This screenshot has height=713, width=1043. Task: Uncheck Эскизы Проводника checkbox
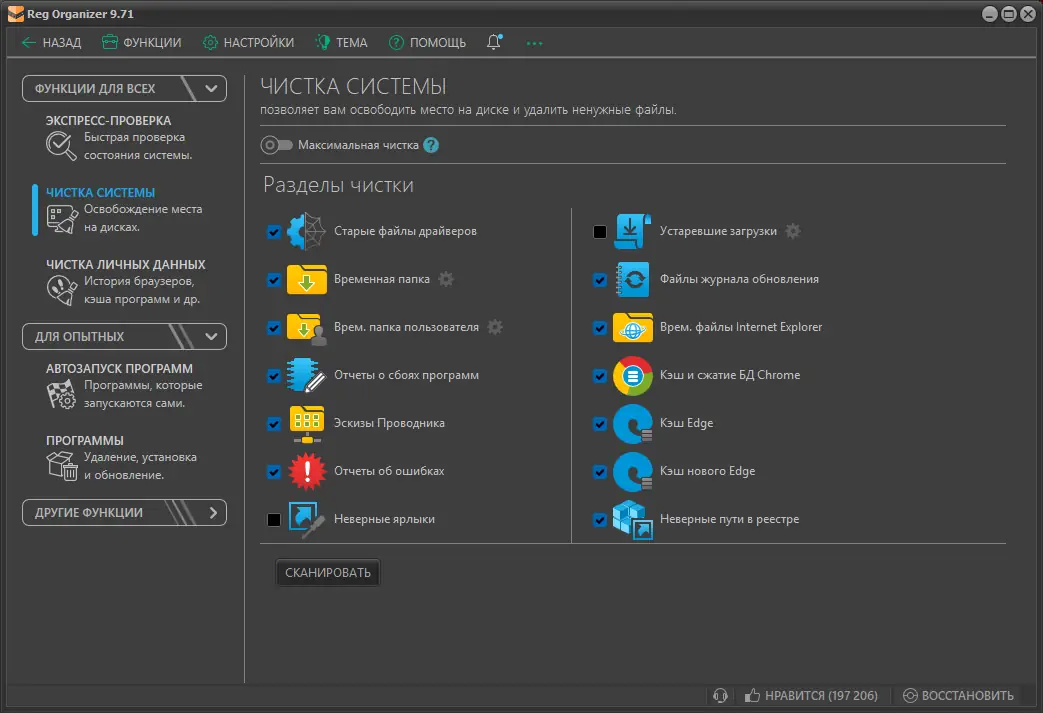274,424
